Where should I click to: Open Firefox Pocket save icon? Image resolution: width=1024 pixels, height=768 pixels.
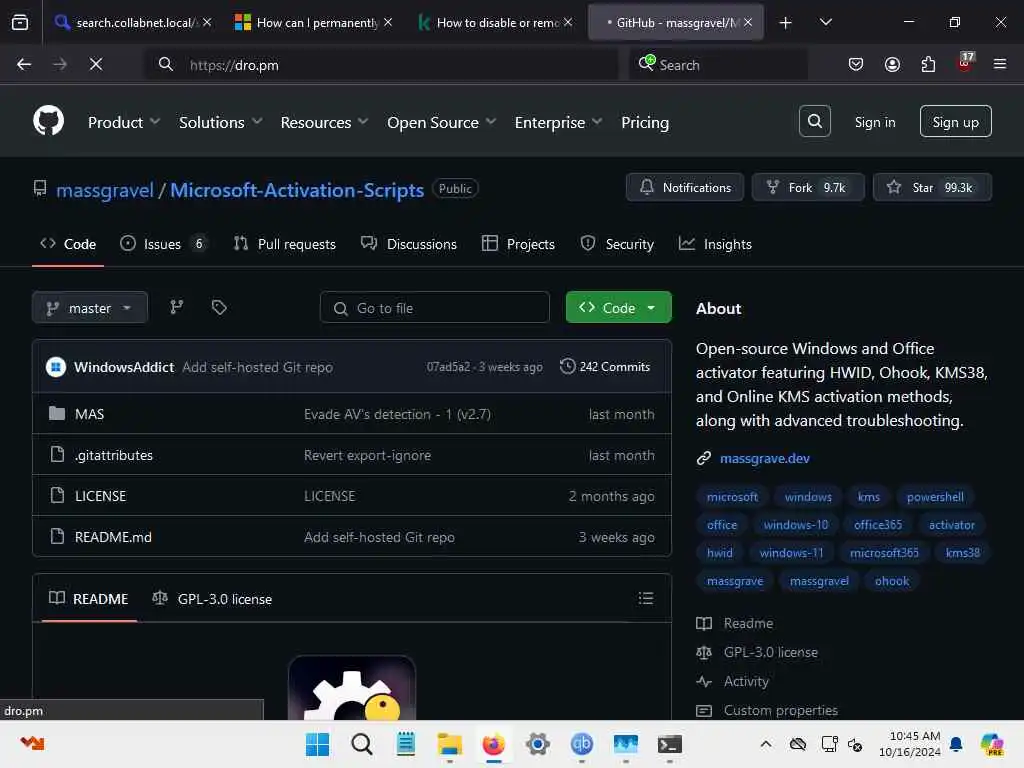click(856, 64)
